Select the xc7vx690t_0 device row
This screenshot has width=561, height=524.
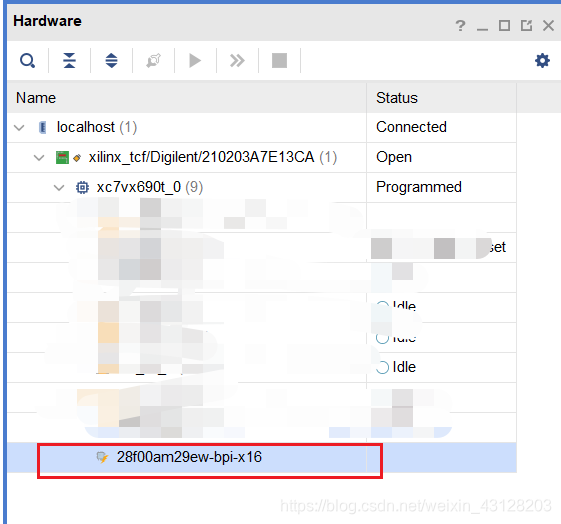point(262,187)
